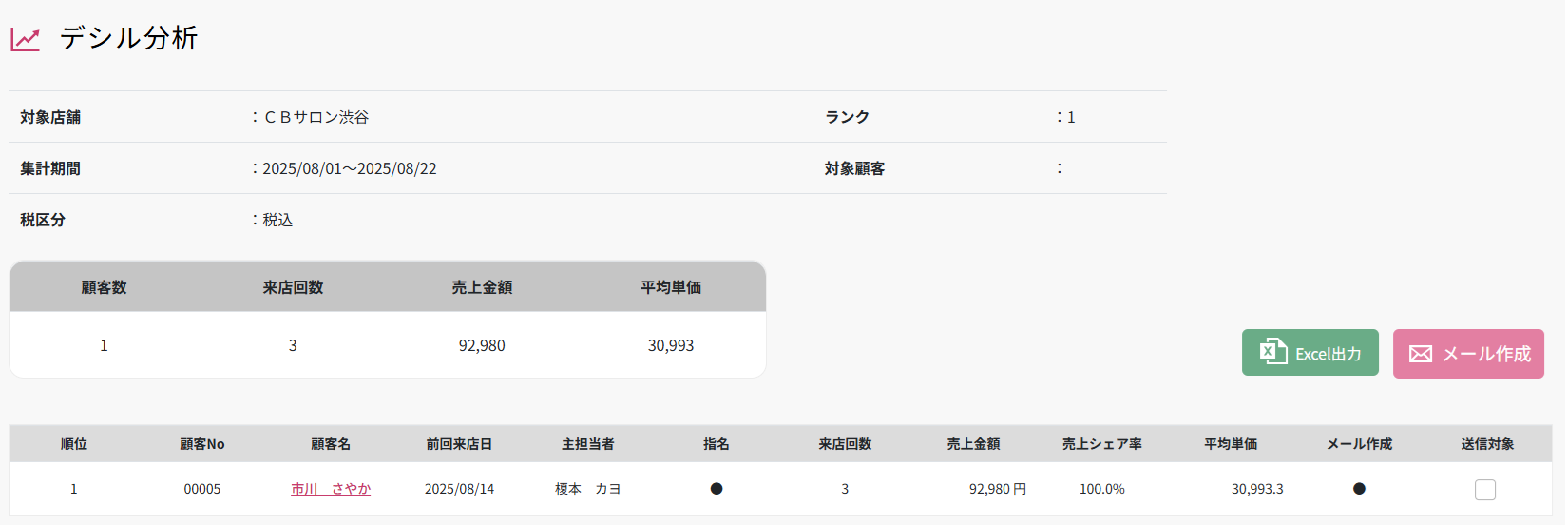The image size is (1568, 525).
Task: Click the 指名 dot in 市川 さやか's row
Action: click(x=717, y=489)
